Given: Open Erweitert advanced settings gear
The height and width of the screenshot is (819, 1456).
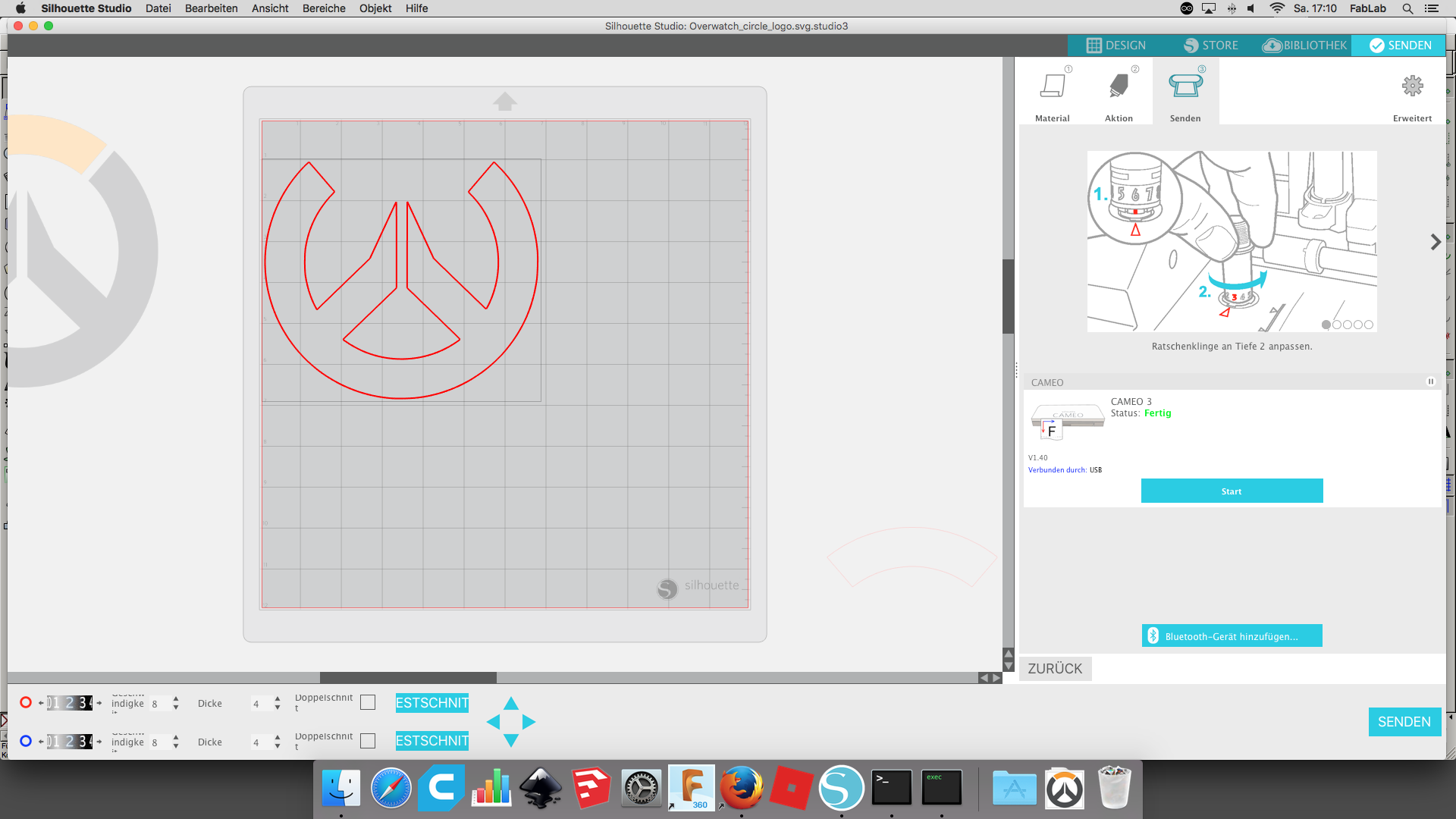Looking at the screenshot, I should pyautogui.click(x=1412, y=86).
